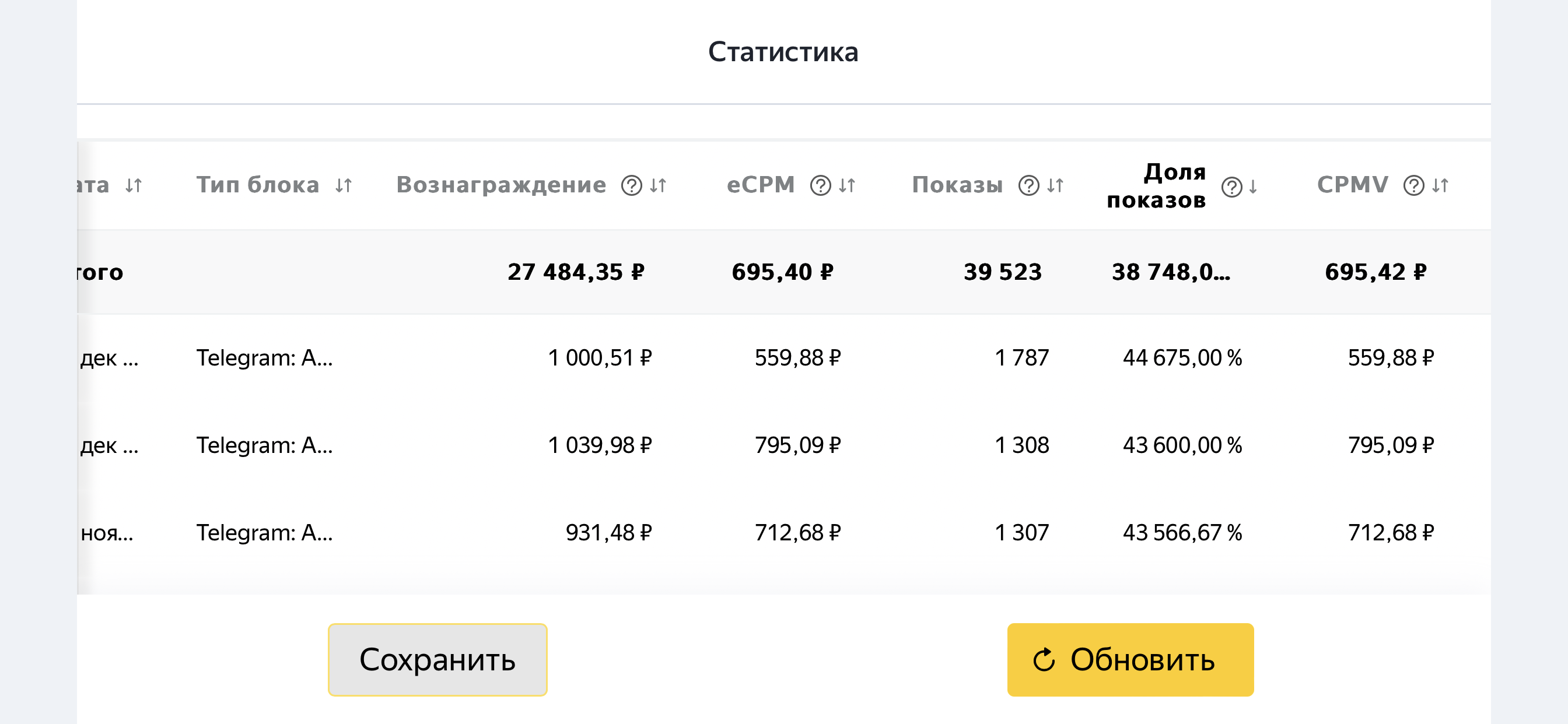Sort table by eCPM arrows
The image size is (1568, 724).
tap(846, 185)
